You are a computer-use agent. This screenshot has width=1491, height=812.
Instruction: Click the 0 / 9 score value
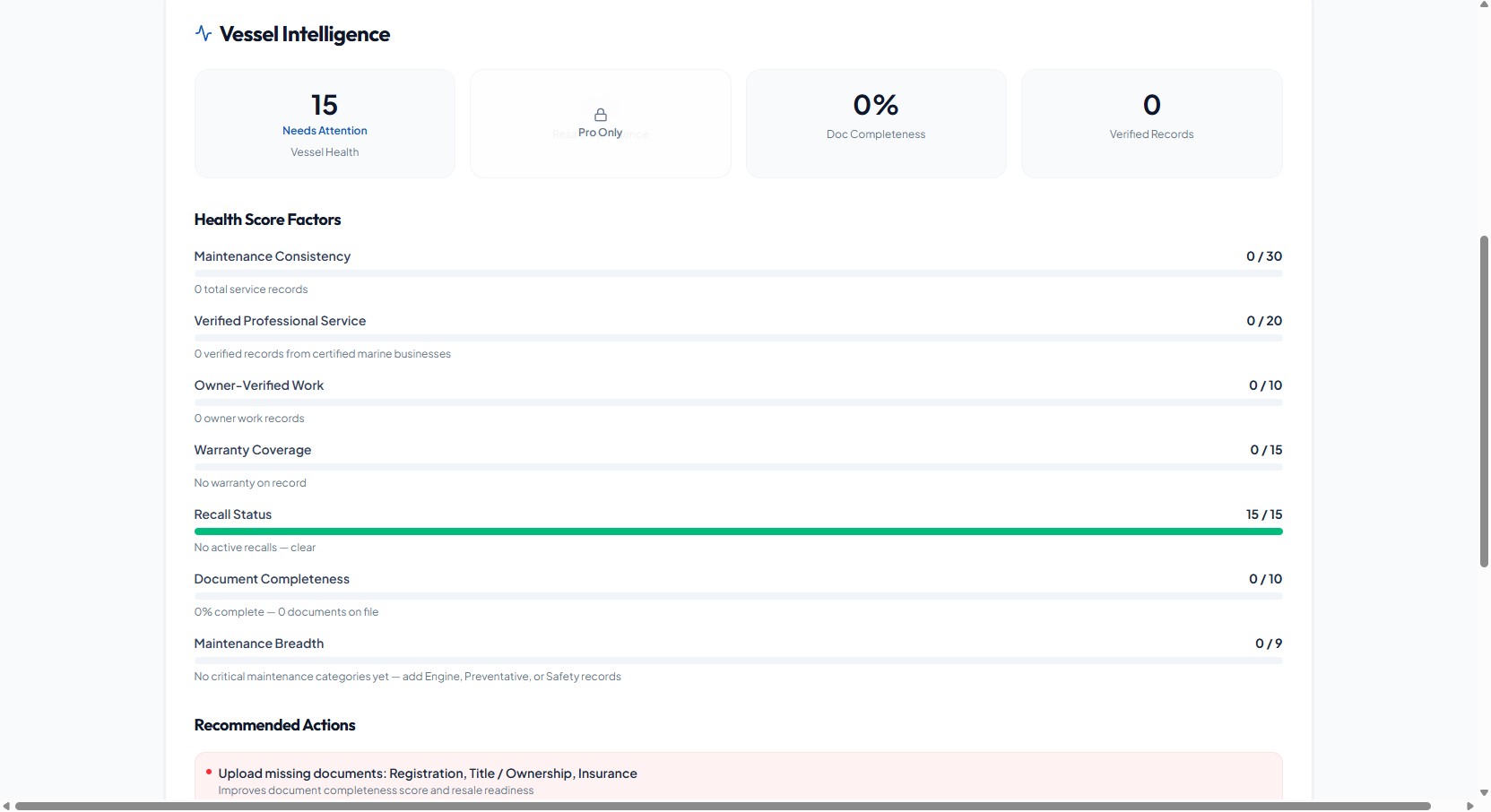click(x=1269, y=644)
